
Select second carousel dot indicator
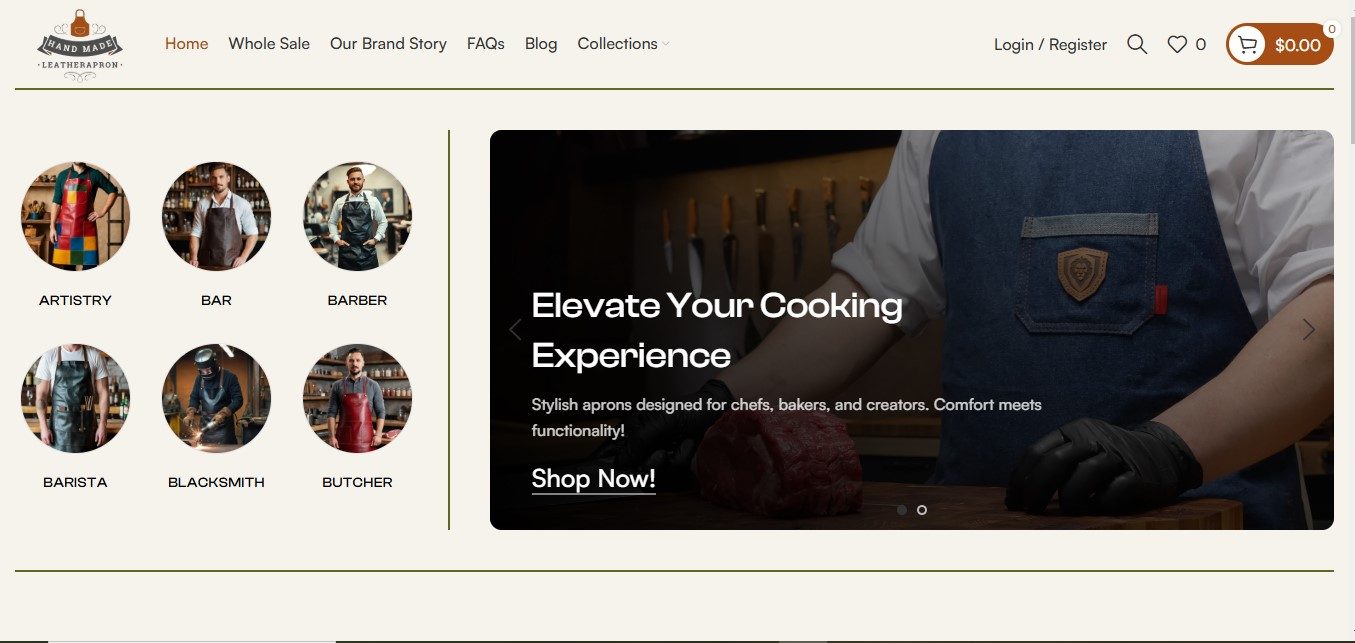coord(922,510)
